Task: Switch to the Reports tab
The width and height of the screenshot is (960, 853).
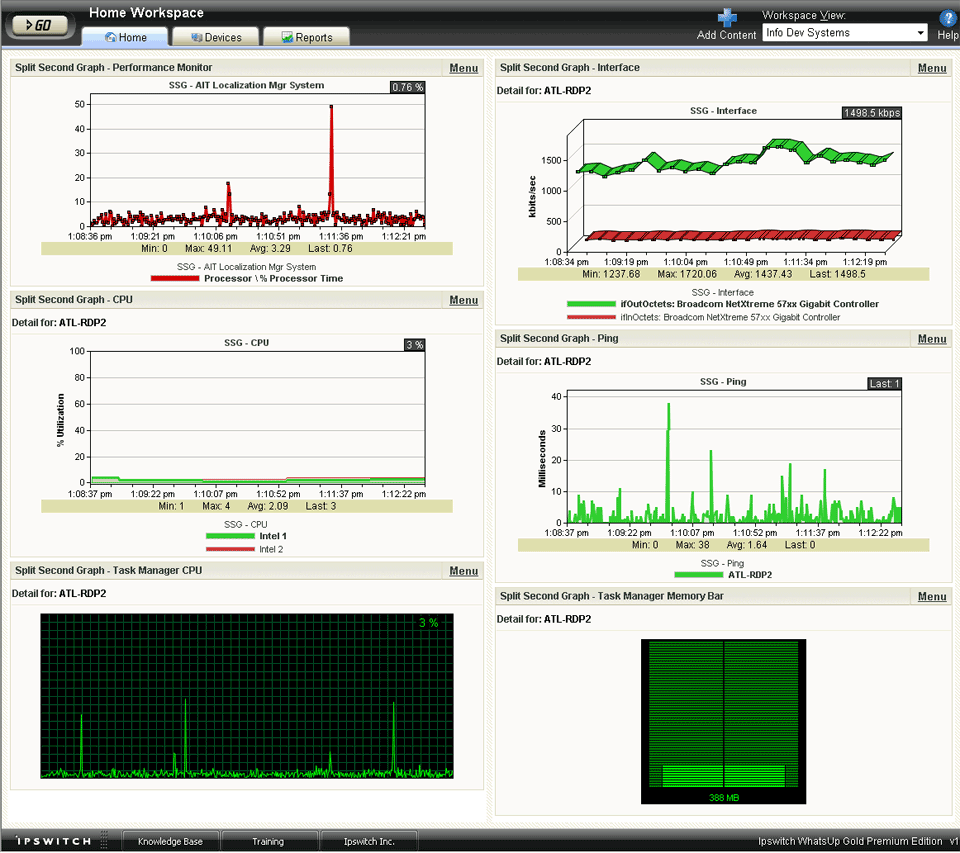Action: pyautogui.click(x=306, y=37)
